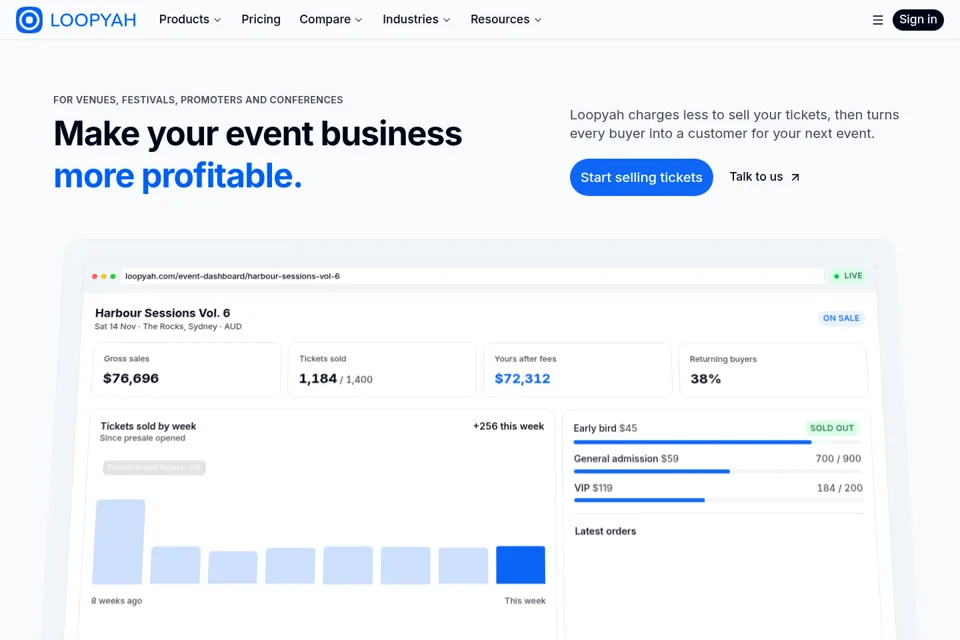The height and width of the screenshot is (640, 960).
Task: Click the General admission progress bar
Action: [717, 472]
